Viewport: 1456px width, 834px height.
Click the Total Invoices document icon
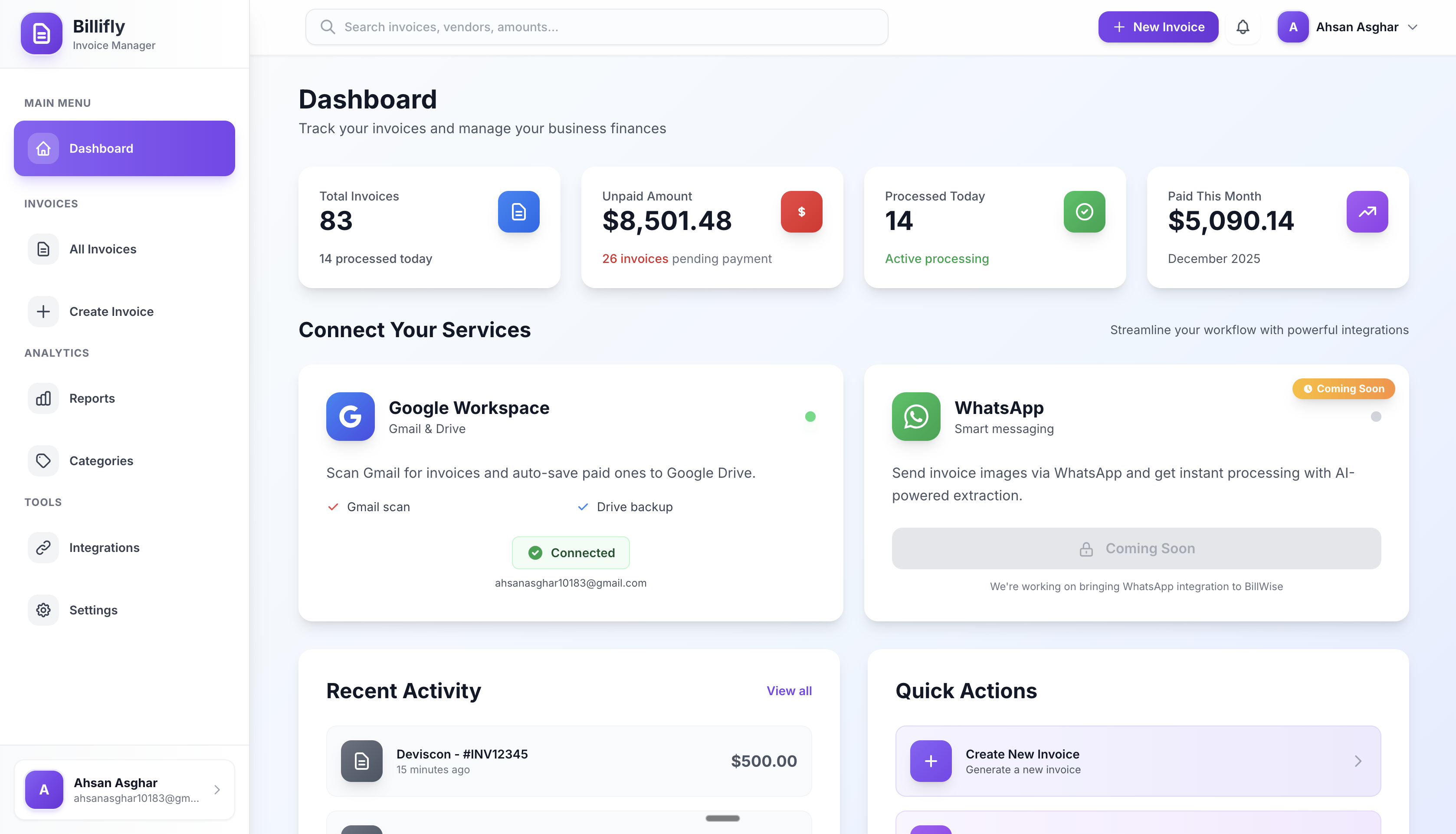(x=518, y=211)
